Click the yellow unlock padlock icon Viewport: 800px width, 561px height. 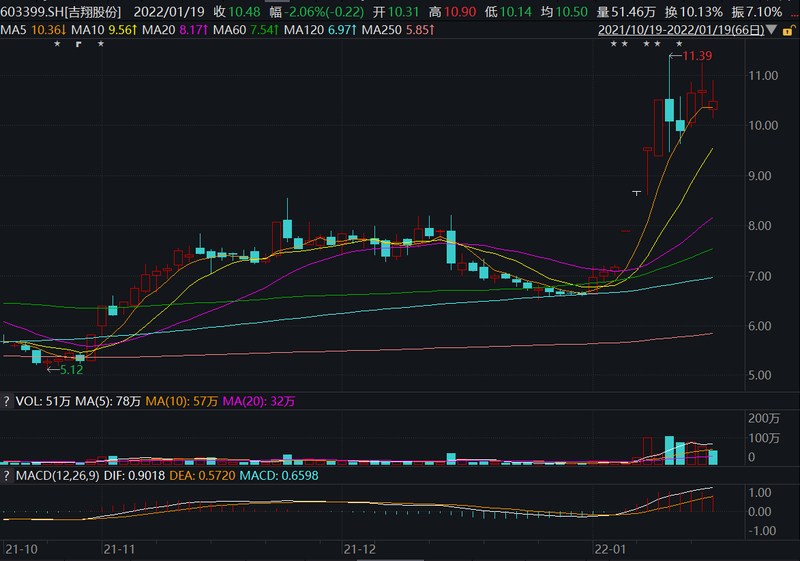tap(788, 31)
